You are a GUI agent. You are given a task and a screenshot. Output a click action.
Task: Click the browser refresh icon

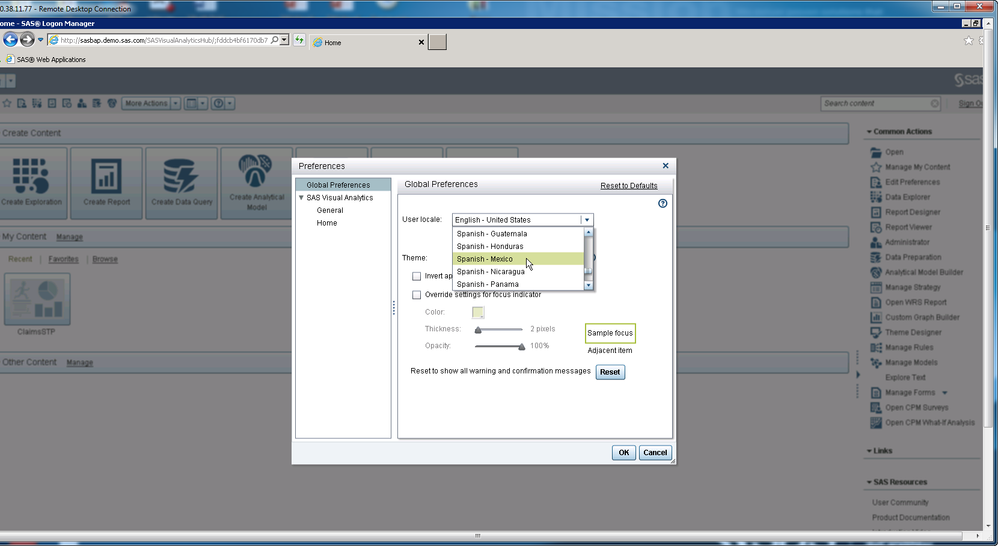[299, 40]
